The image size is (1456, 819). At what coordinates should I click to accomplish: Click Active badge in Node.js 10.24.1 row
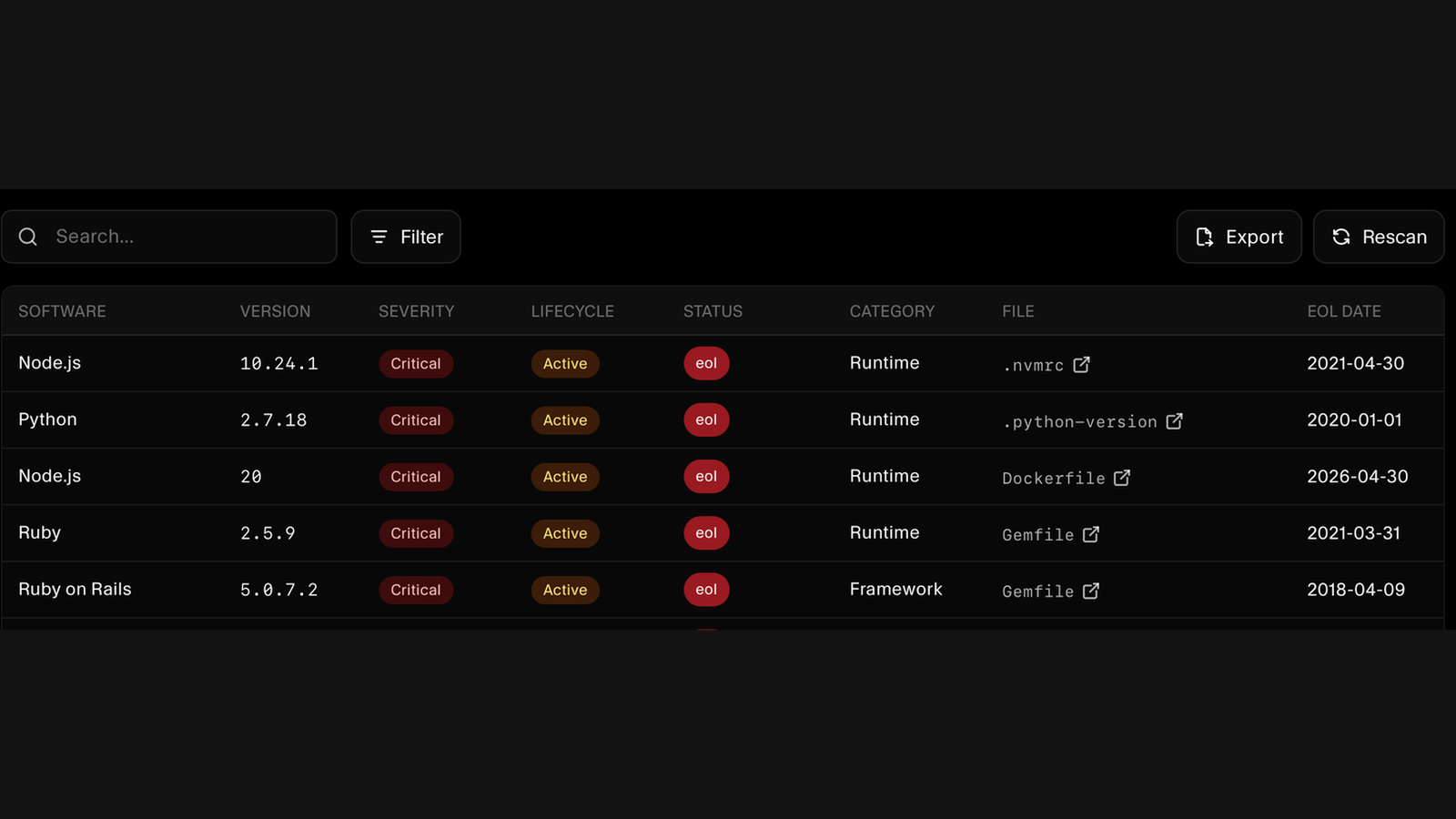click(565, 364)
